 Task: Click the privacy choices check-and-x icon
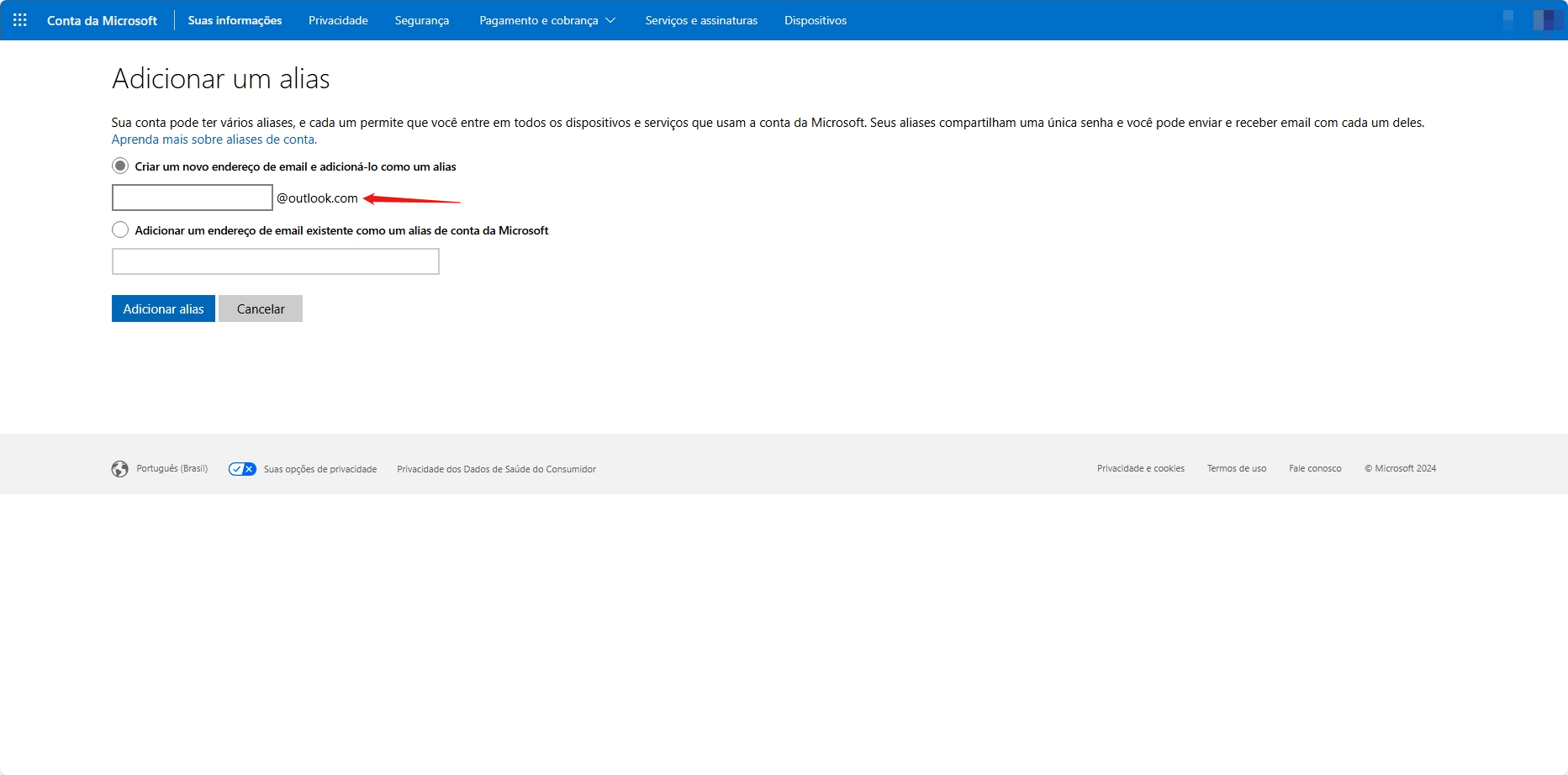(x=242, y=469)
